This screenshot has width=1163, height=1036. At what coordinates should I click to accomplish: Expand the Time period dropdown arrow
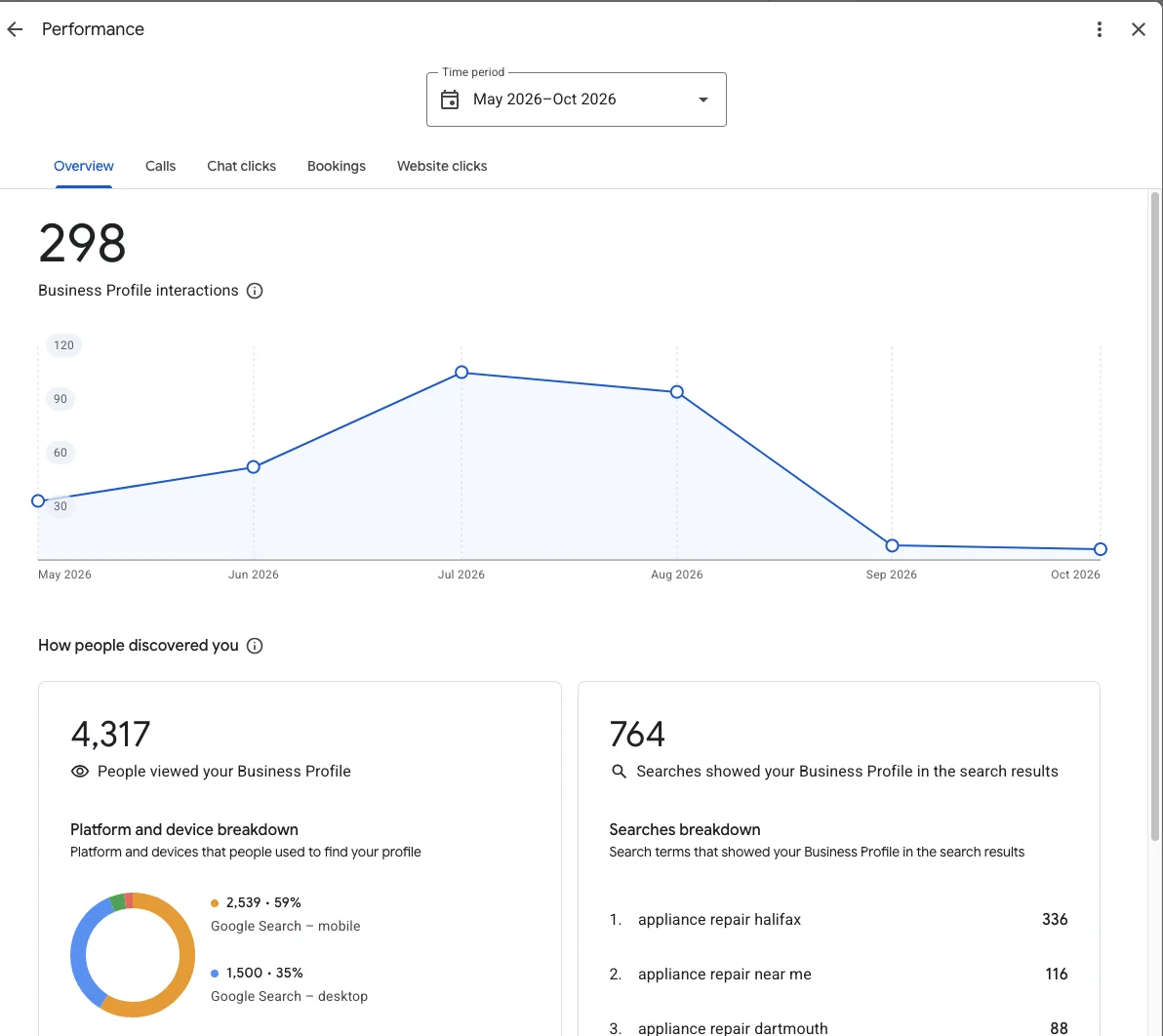tap(702, 100)
